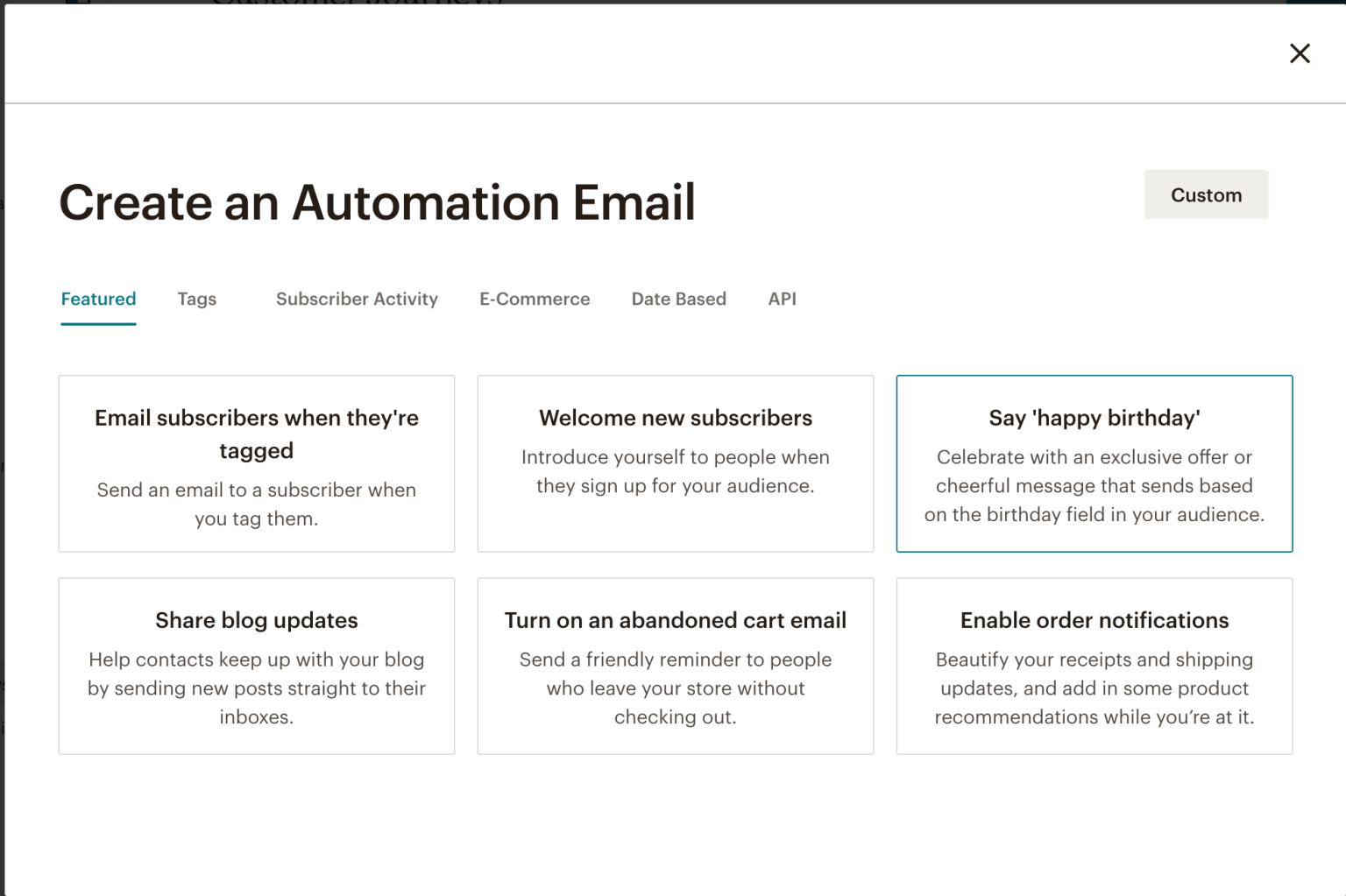
Task: Choose the "Share blog updates" automation
Action: click(x=256, y=666)
